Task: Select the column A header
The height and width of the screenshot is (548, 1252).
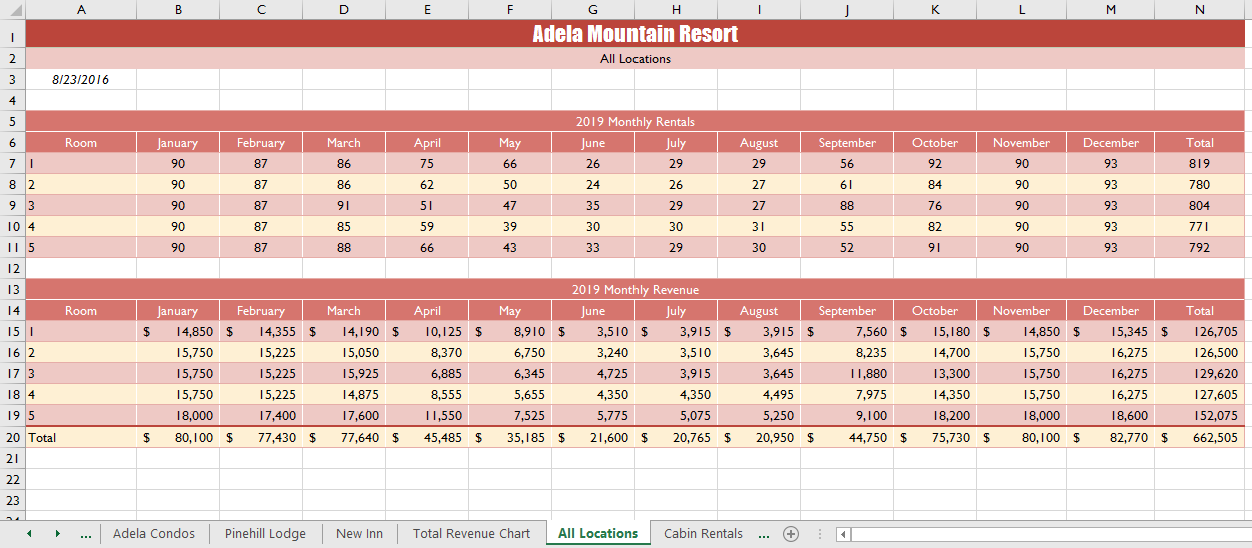Action: click(81, 9)
